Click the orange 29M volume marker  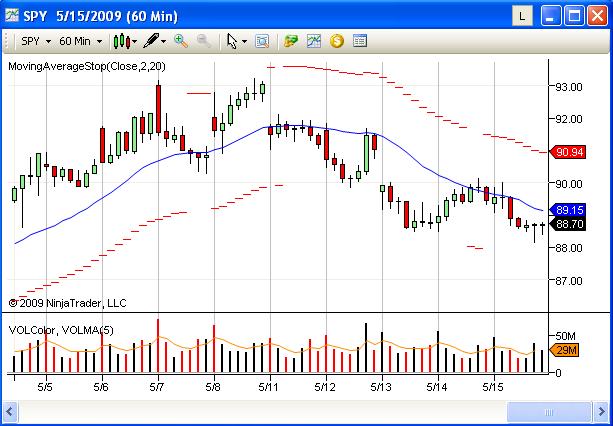pos(564,350)
